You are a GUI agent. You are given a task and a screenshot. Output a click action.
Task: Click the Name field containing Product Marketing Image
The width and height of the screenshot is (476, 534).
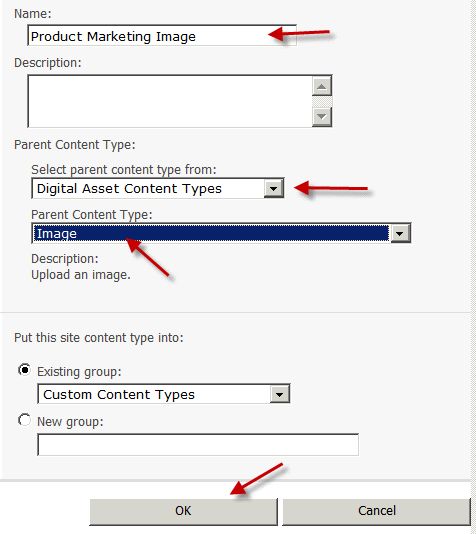[162, 36]
